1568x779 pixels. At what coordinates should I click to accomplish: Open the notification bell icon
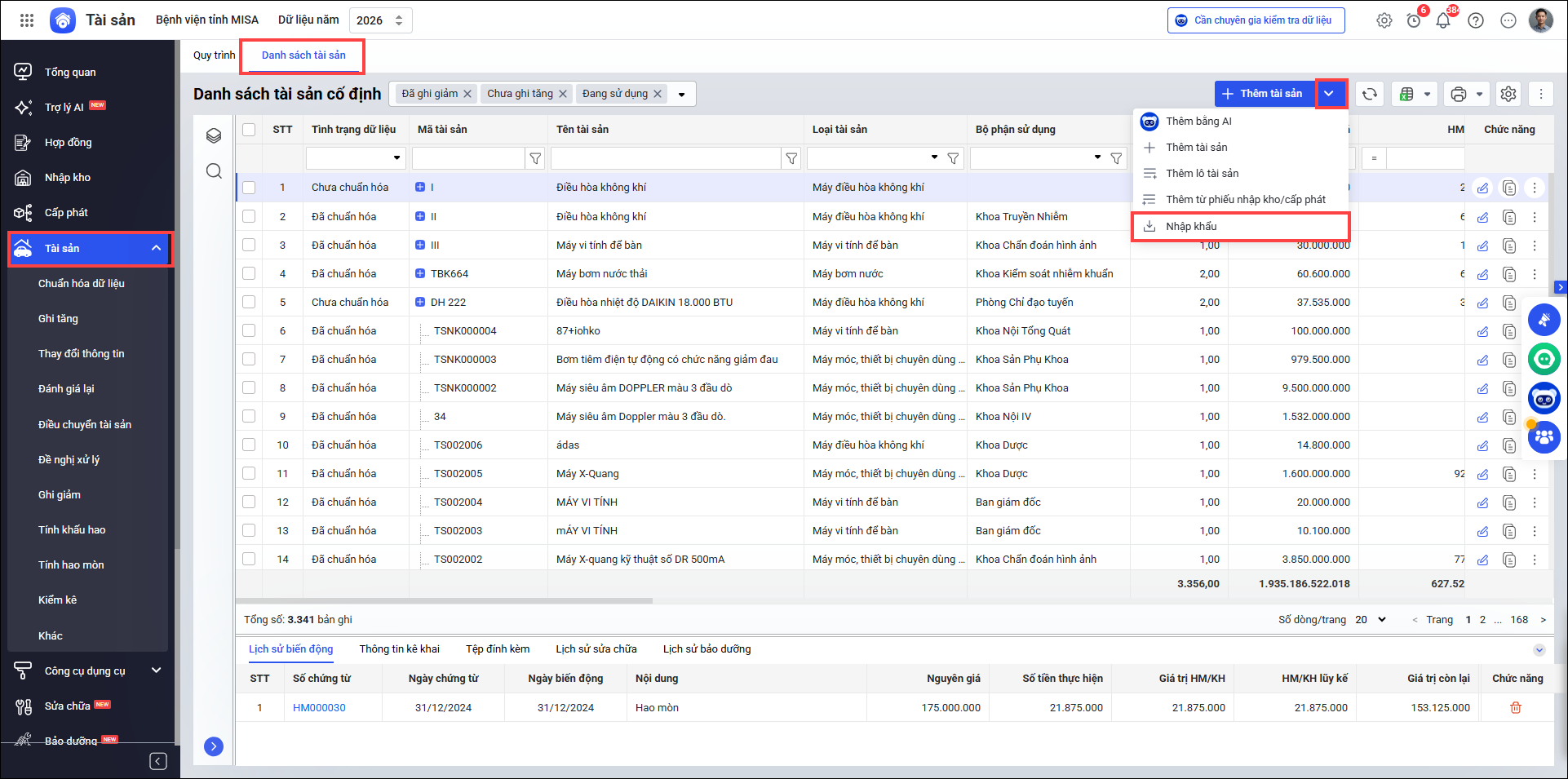coord(1443,20)
